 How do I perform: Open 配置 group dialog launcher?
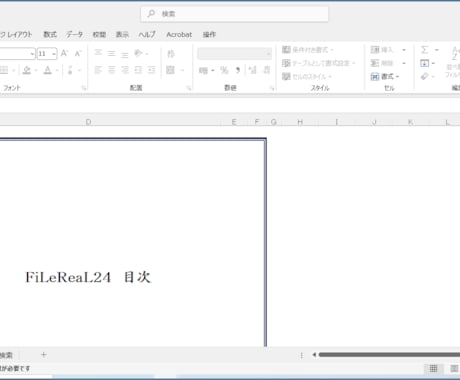pyautogui.click(x=189, y=88)
